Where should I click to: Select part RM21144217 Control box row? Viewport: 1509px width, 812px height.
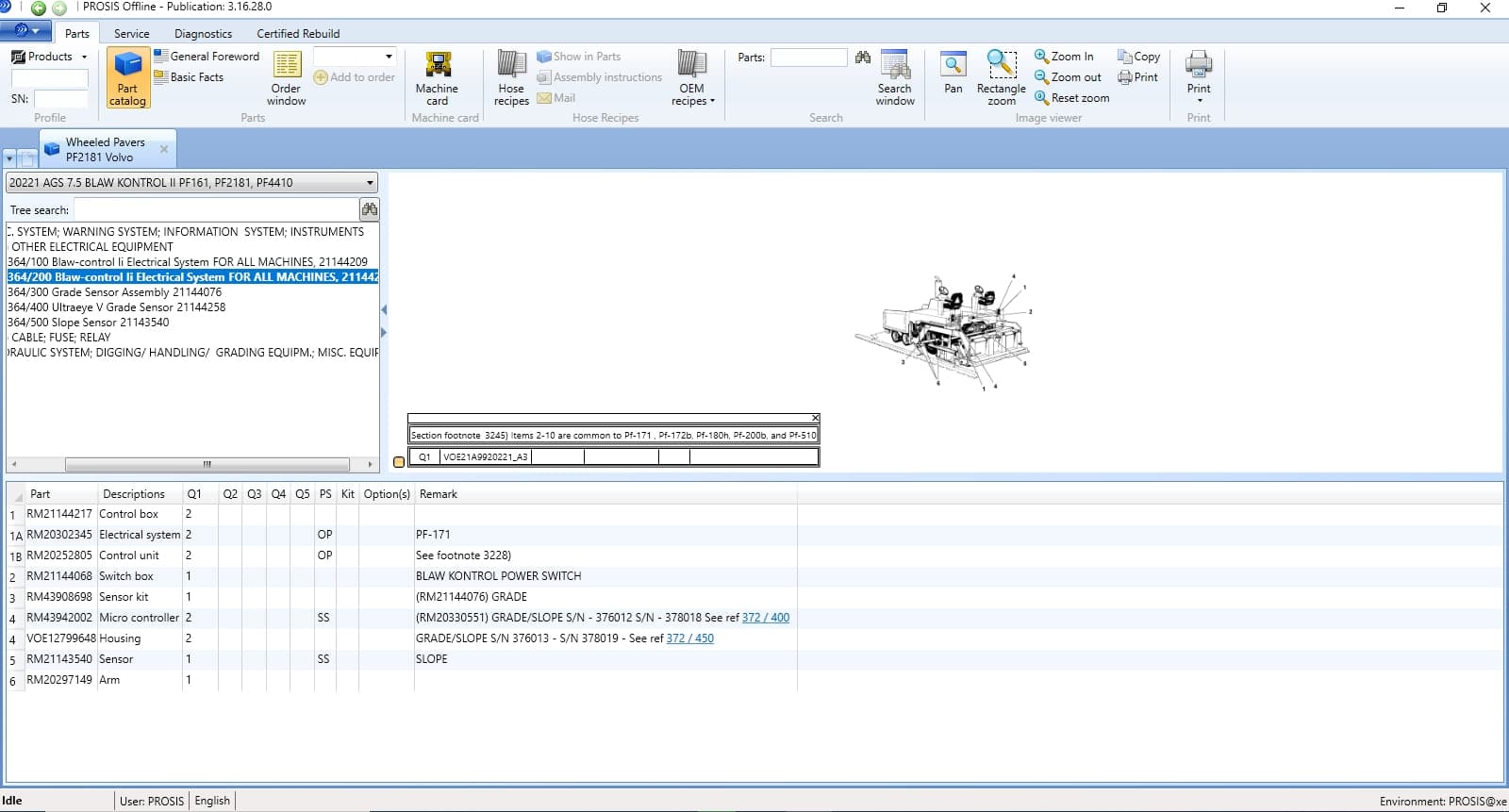pos(402,514)
